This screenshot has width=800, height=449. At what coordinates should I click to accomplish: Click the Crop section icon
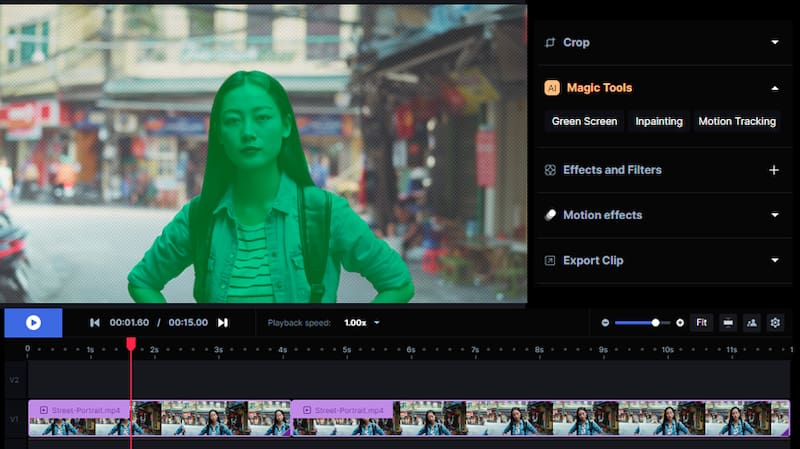[x=550, y=43]
